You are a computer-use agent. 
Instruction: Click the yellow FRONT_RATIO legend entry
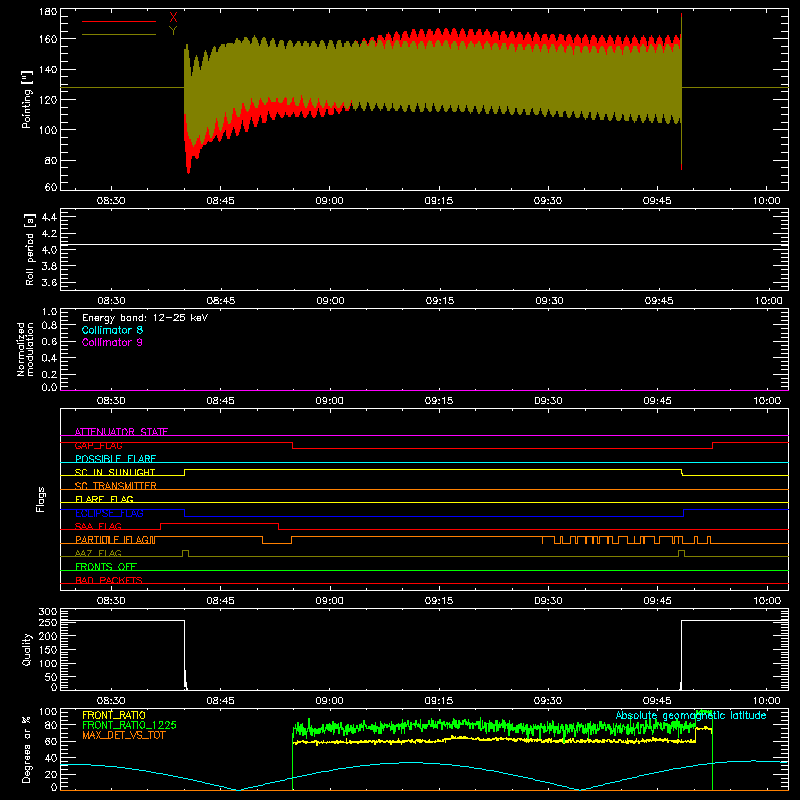[114, 715]
